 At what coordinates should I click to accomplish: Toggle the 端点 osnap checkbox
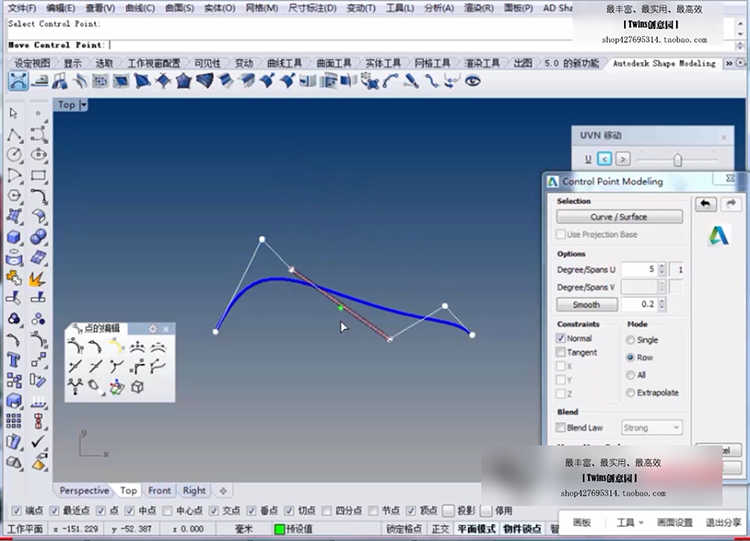[x=16, y=511]
